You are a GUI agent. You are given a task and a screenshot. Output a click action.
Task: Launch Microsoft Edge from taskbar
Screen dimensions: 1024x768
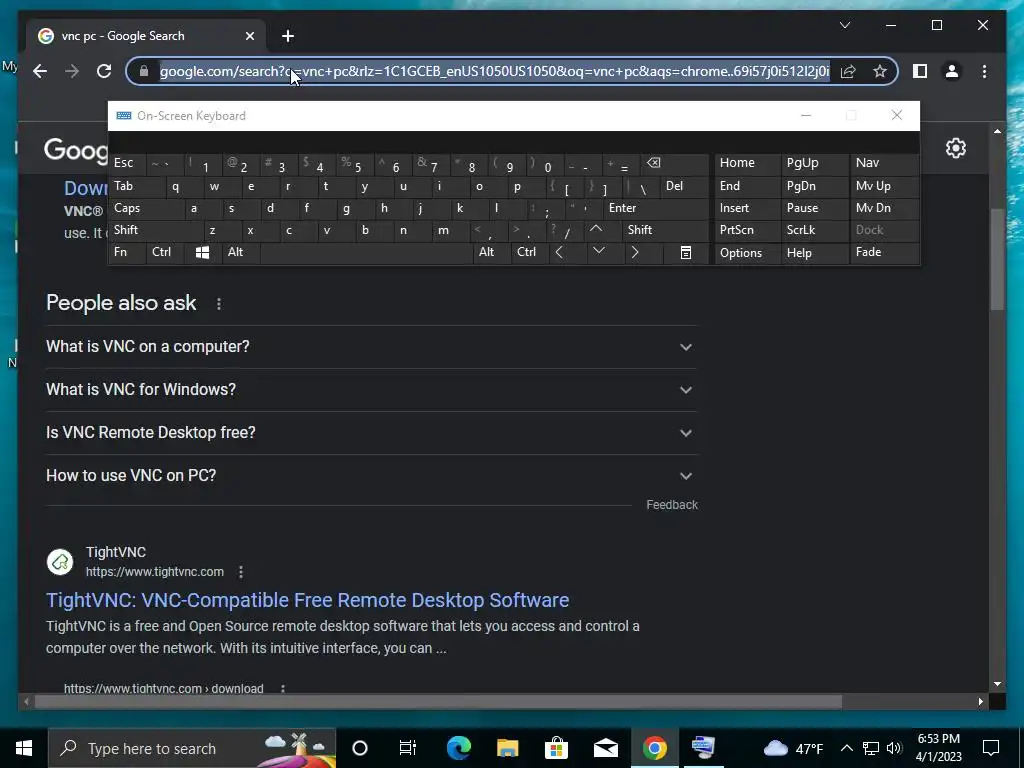pos(458,748)
